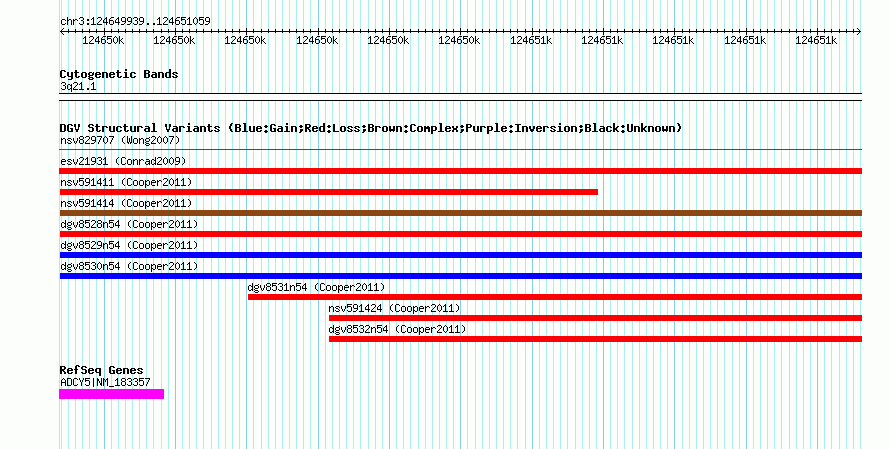Viewport: 890px width, 449px height.
Task: Open the dgv8532n54 (Cooper2011) label
Action: click(x=397, y=329)
